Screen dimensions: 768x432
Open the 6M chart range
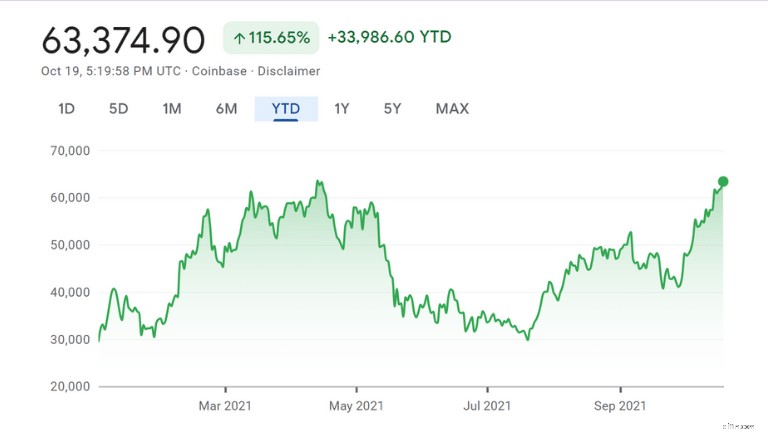[x=226, y=109]
